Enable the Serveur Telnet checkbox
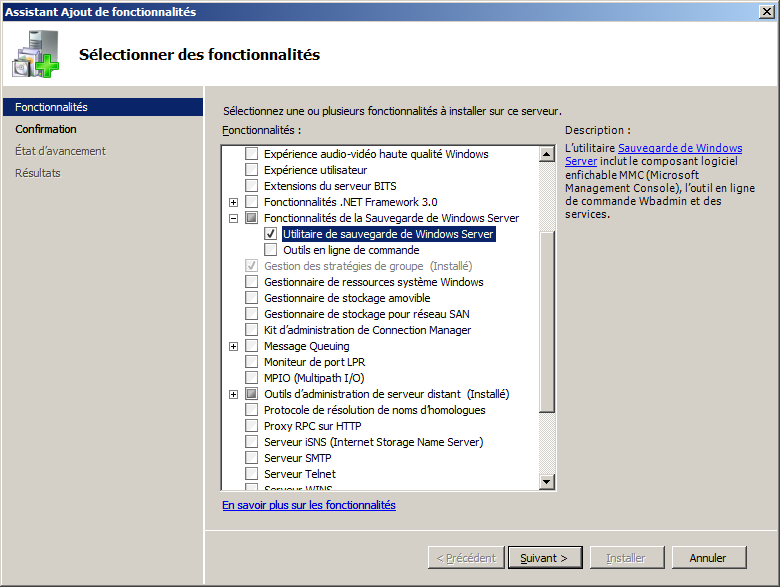 pyautogui.click(x=251, y=474)
